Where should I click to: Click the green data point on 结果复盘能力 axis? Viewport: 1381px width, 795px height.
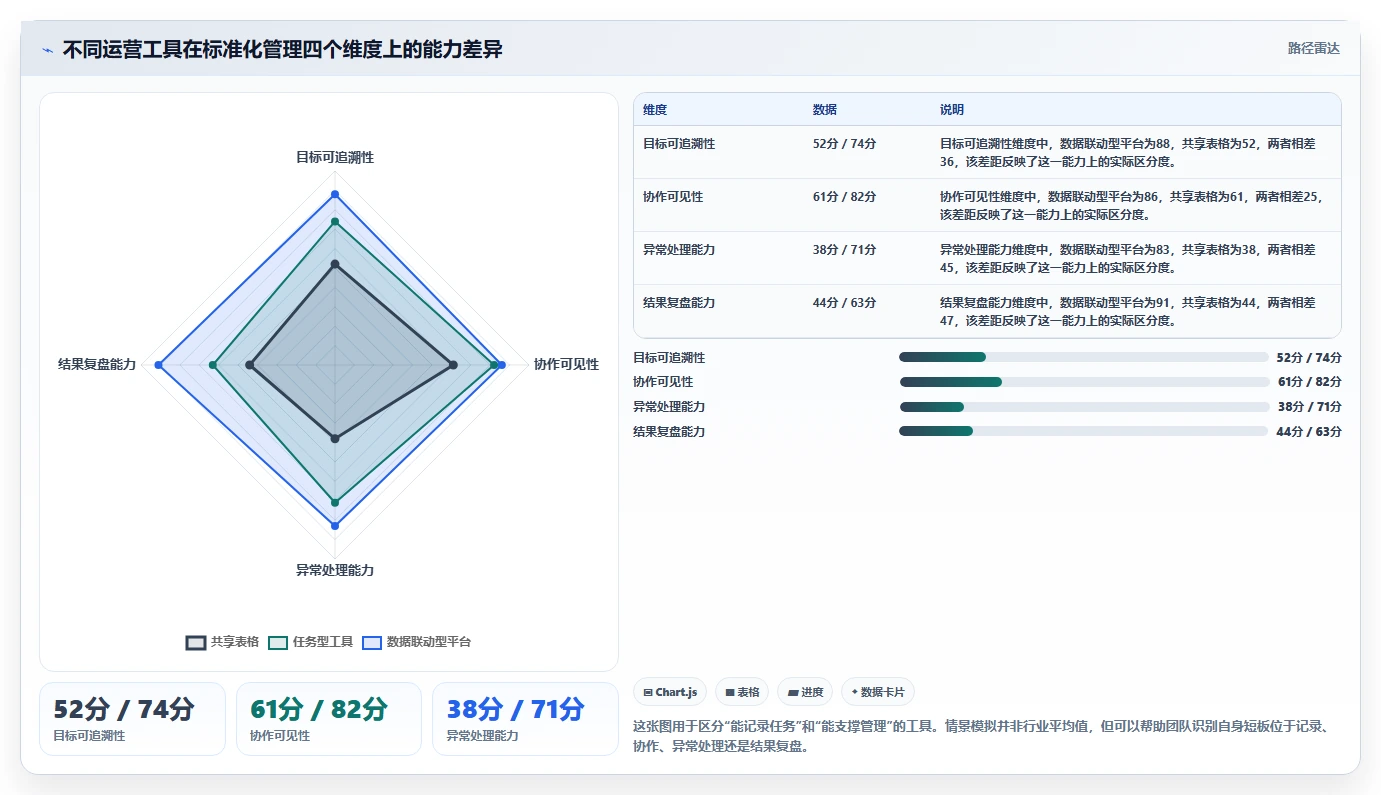coord(212,365)
